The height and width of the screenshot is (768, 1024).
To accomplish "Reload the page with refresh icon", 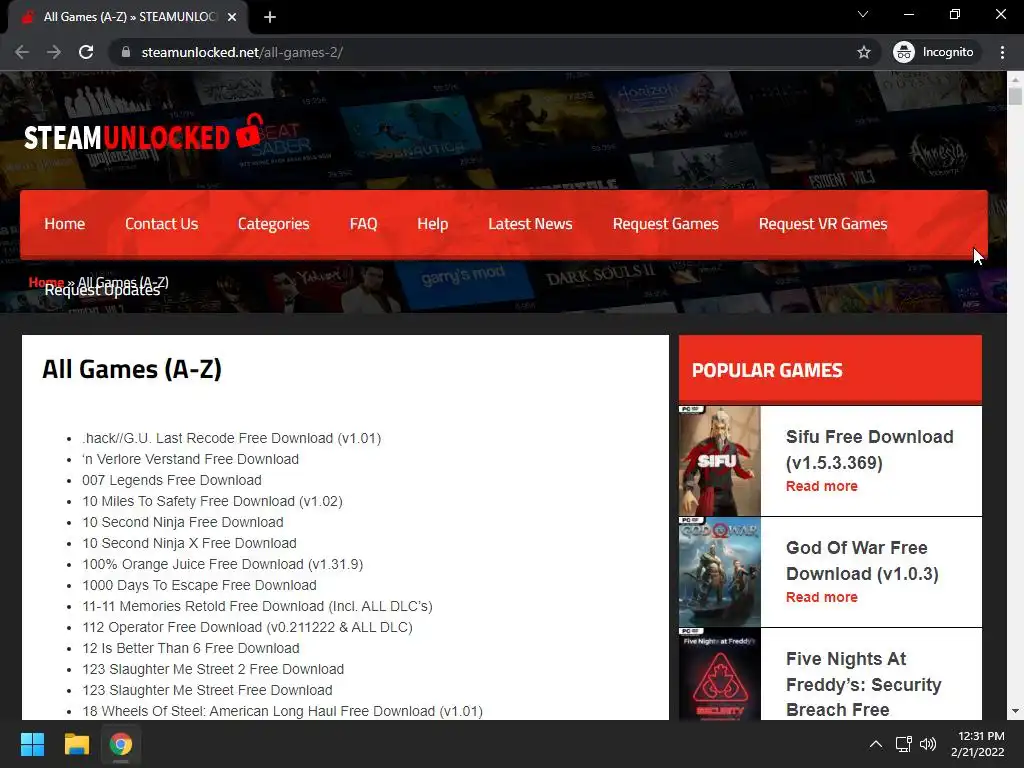I will 86,52.
